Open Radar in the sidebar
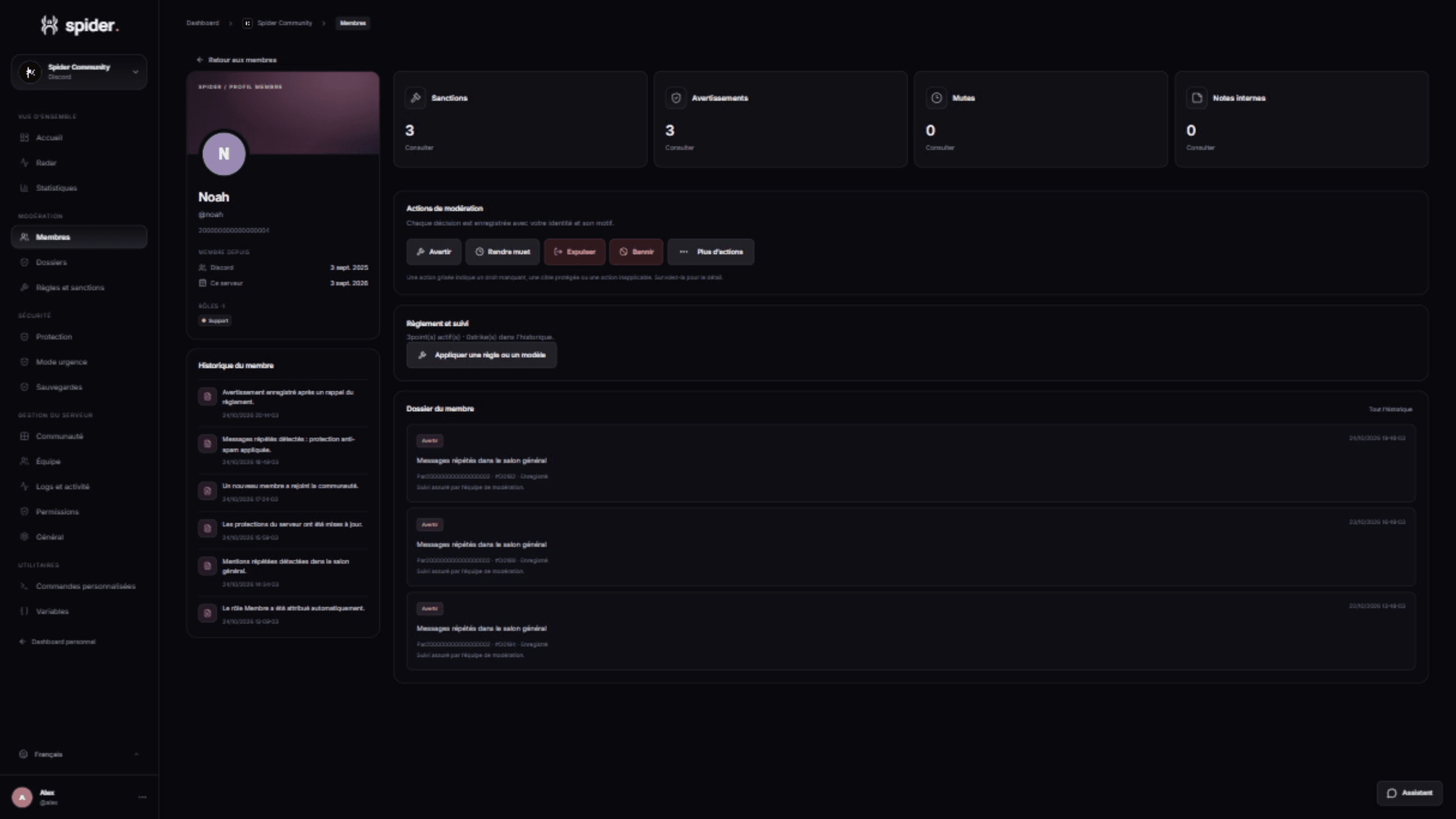 79,163
